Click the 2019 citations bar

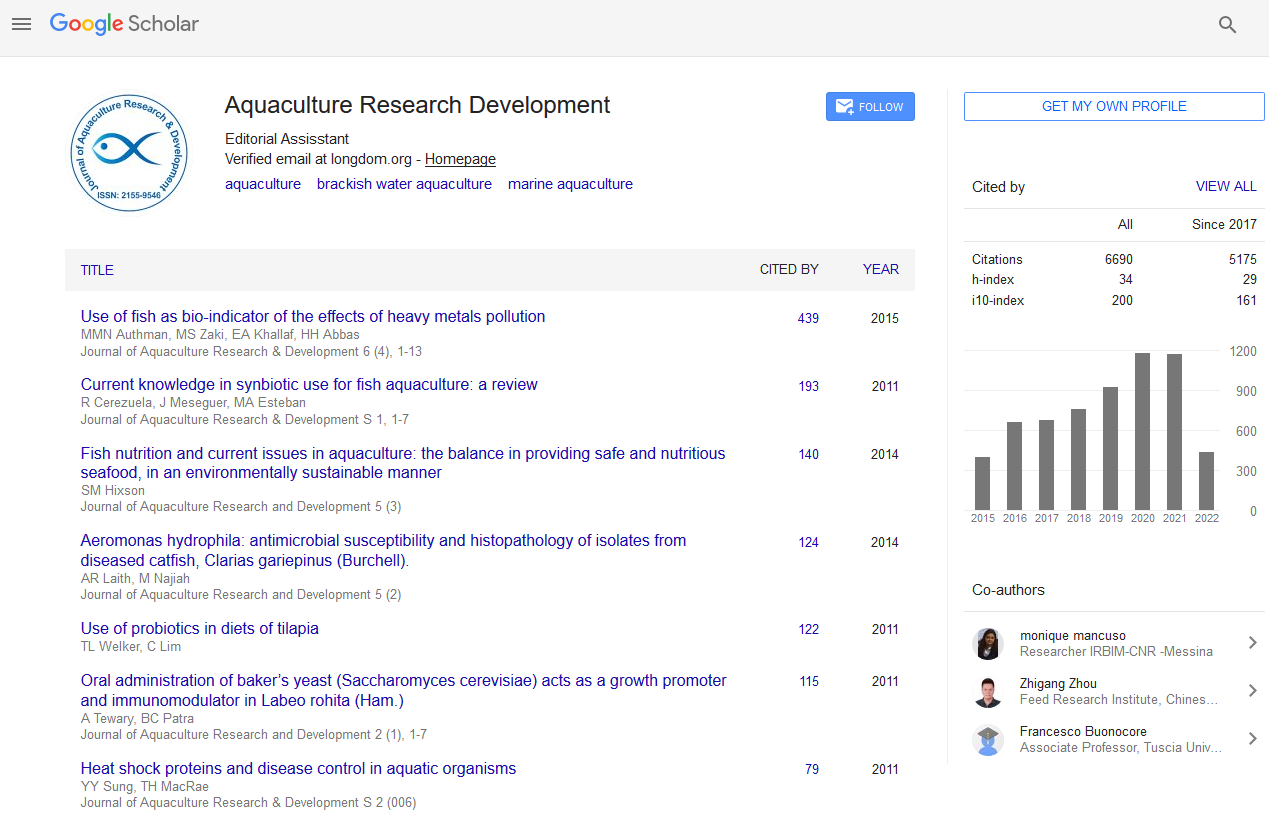pyautogui.click(x=1110, y=448)
